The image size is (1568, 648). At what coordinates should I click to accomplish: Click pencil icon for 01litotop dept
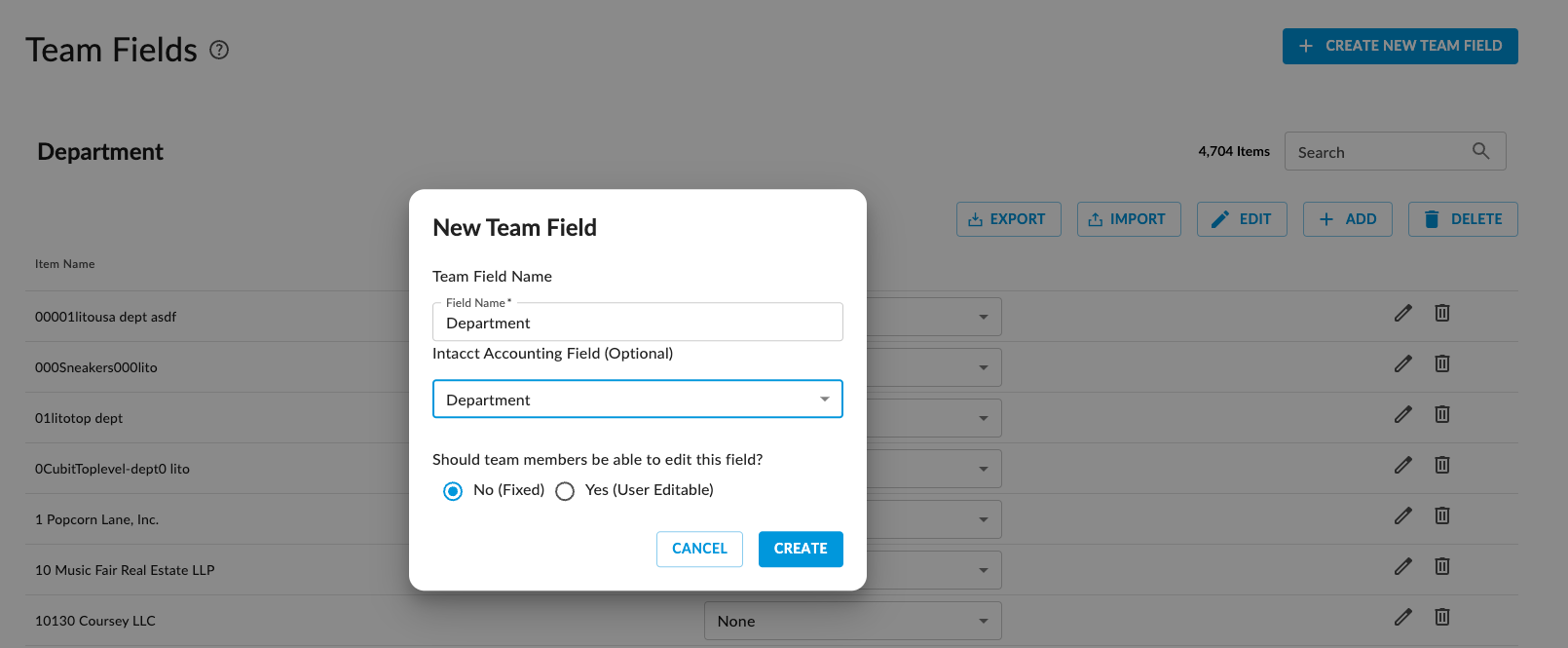[x=1402, y=414]
